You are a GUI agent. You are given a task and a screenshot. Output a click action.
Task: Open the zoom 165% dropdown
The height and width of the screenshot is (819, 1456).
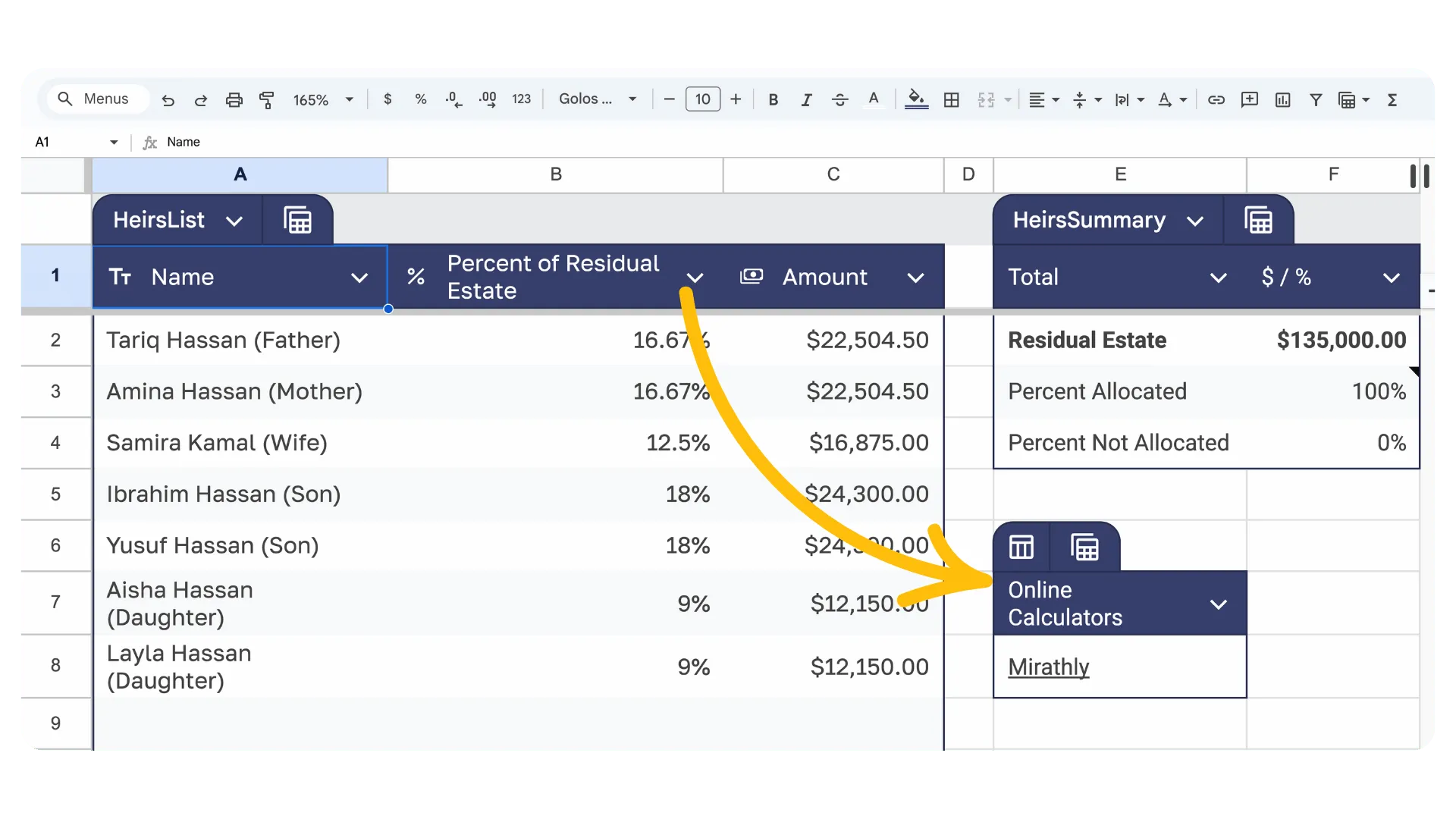click(324, 99)
